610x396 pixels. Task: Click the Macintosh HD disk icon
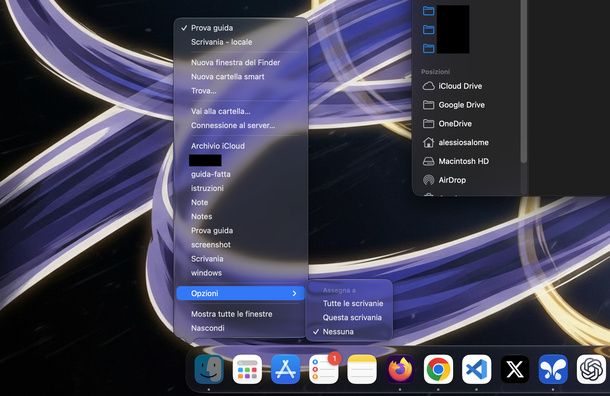[428, 161]
